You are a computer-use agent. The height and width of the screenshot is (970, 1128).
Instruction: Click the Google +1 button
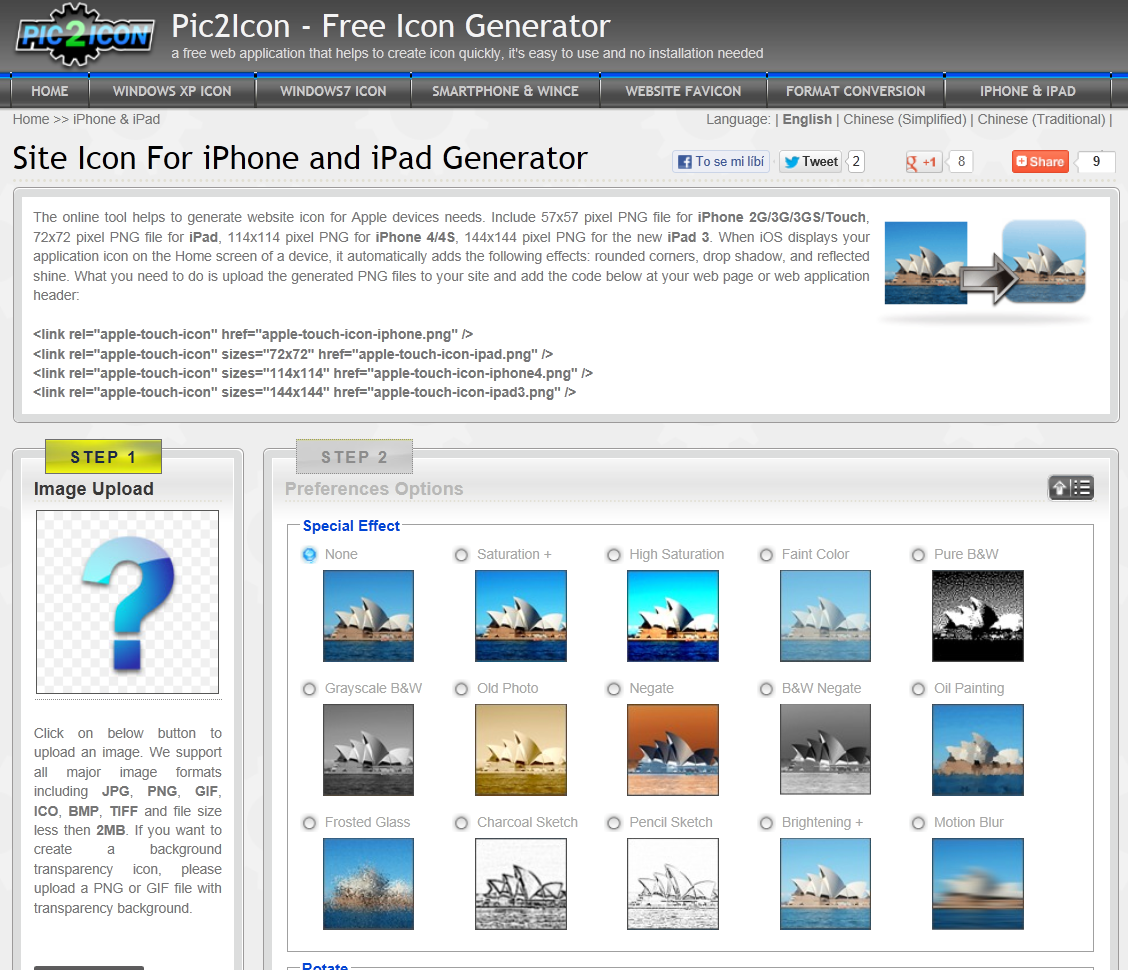click(922, 161)
